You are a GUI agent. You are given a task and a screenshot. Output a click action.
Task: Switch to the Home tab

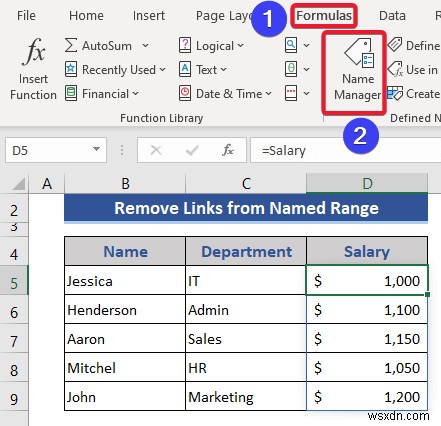86,15
